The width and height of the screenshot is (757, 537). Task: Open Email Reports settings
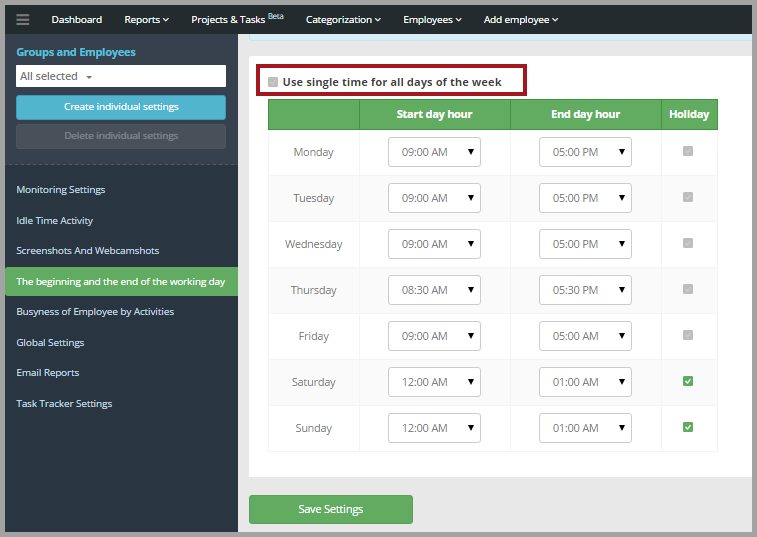pos(48,373)
